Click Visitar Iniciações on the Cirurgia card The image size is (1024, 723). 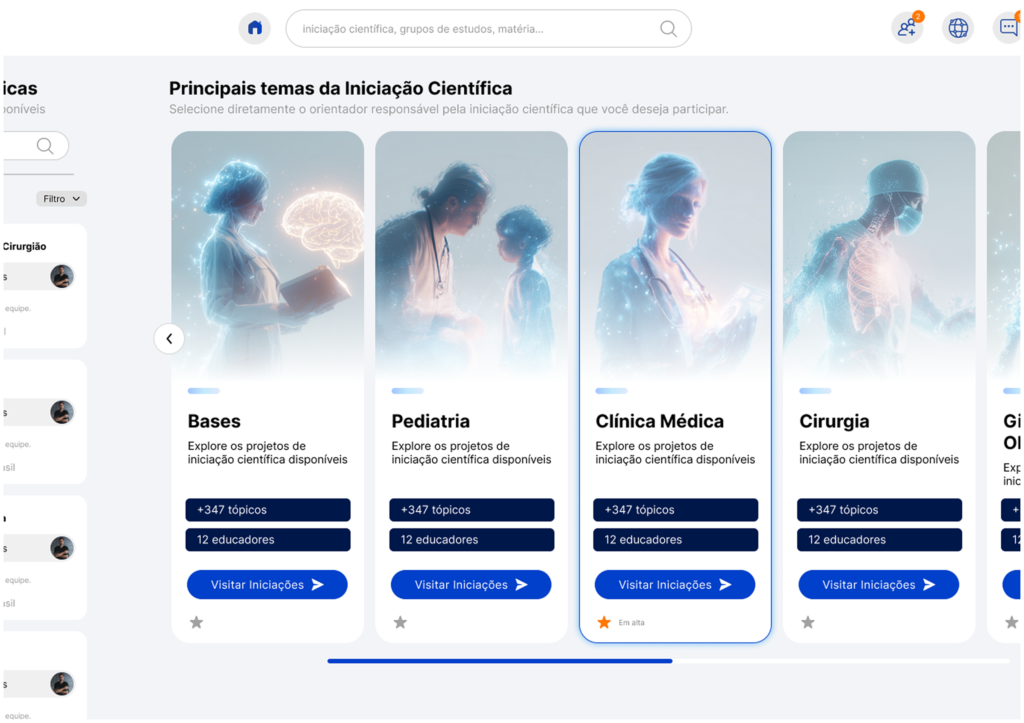click(879, 585)
